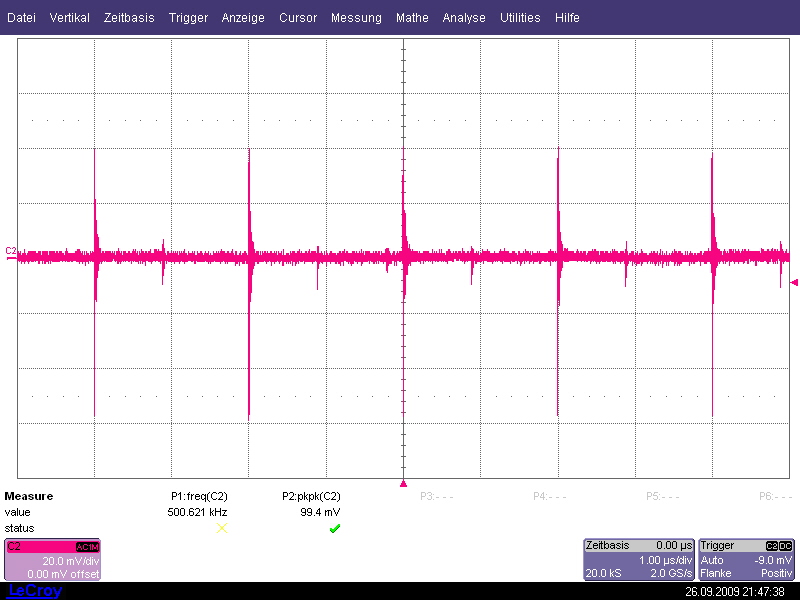Open the Hilfe menu
This screenshot has height=600, width=800.
567,17
